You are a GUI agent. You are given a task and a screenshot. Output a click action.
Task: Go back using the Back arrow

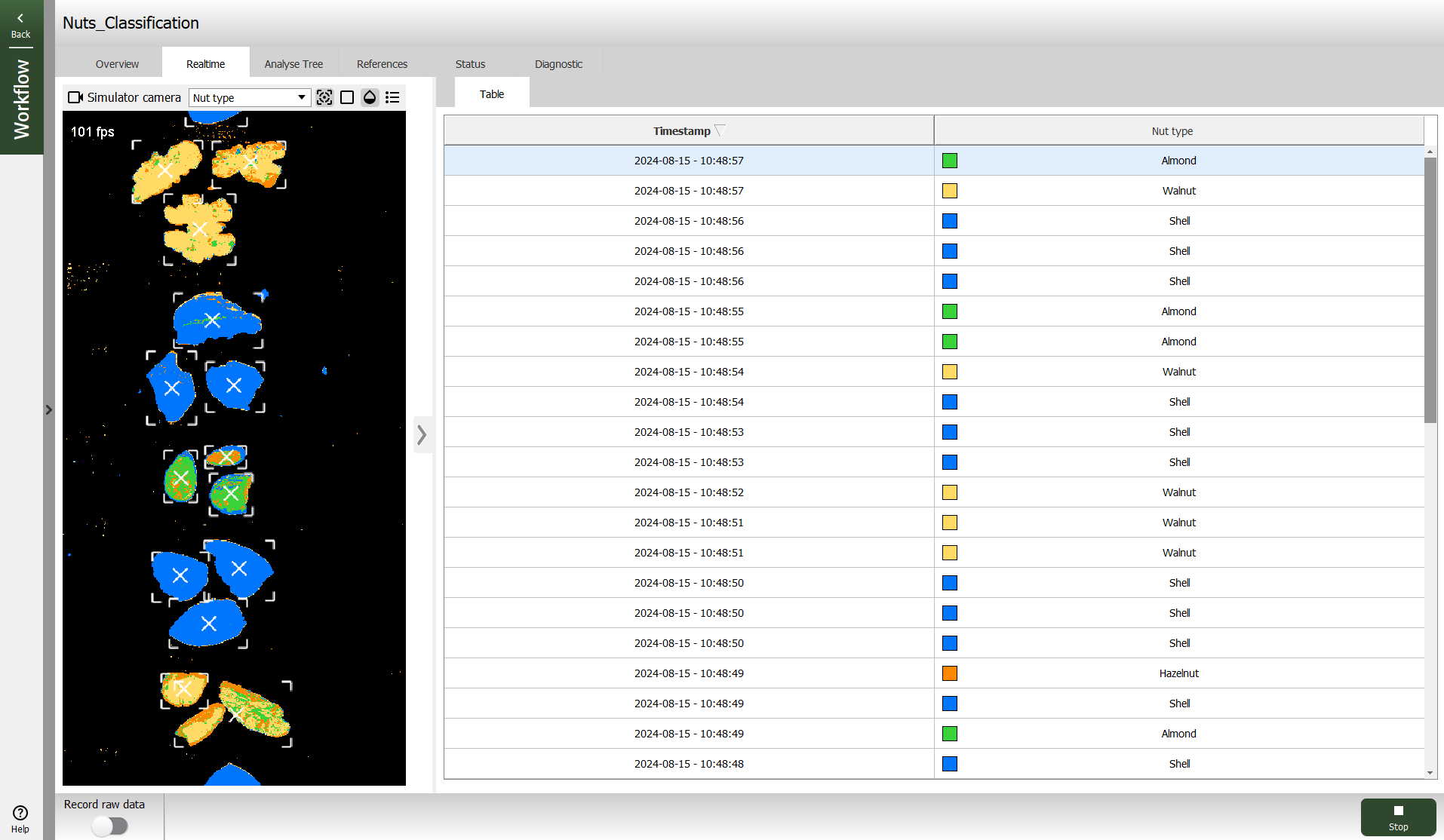pyautogui.click(x=20, y=24)
